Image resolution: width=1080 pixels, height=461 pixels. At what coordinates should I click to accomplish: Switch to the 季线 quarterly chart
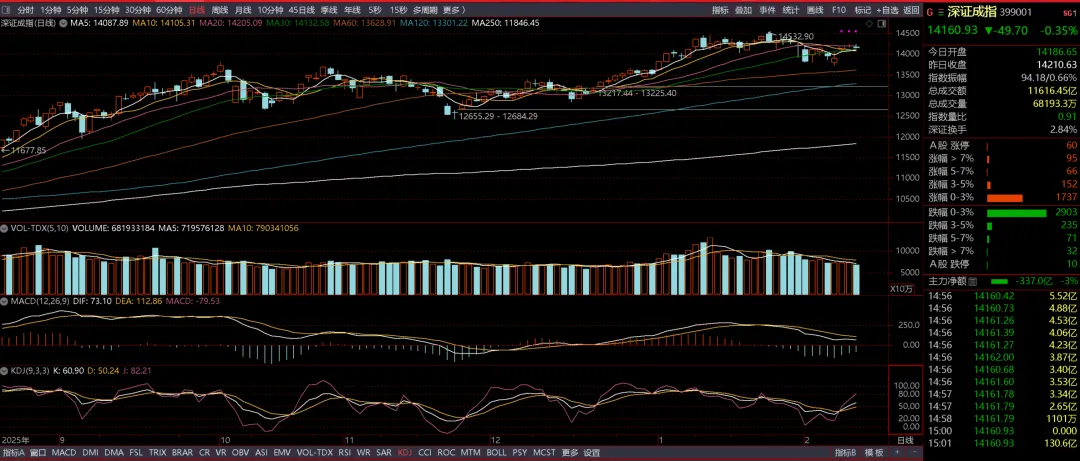(x=329, y=10)
